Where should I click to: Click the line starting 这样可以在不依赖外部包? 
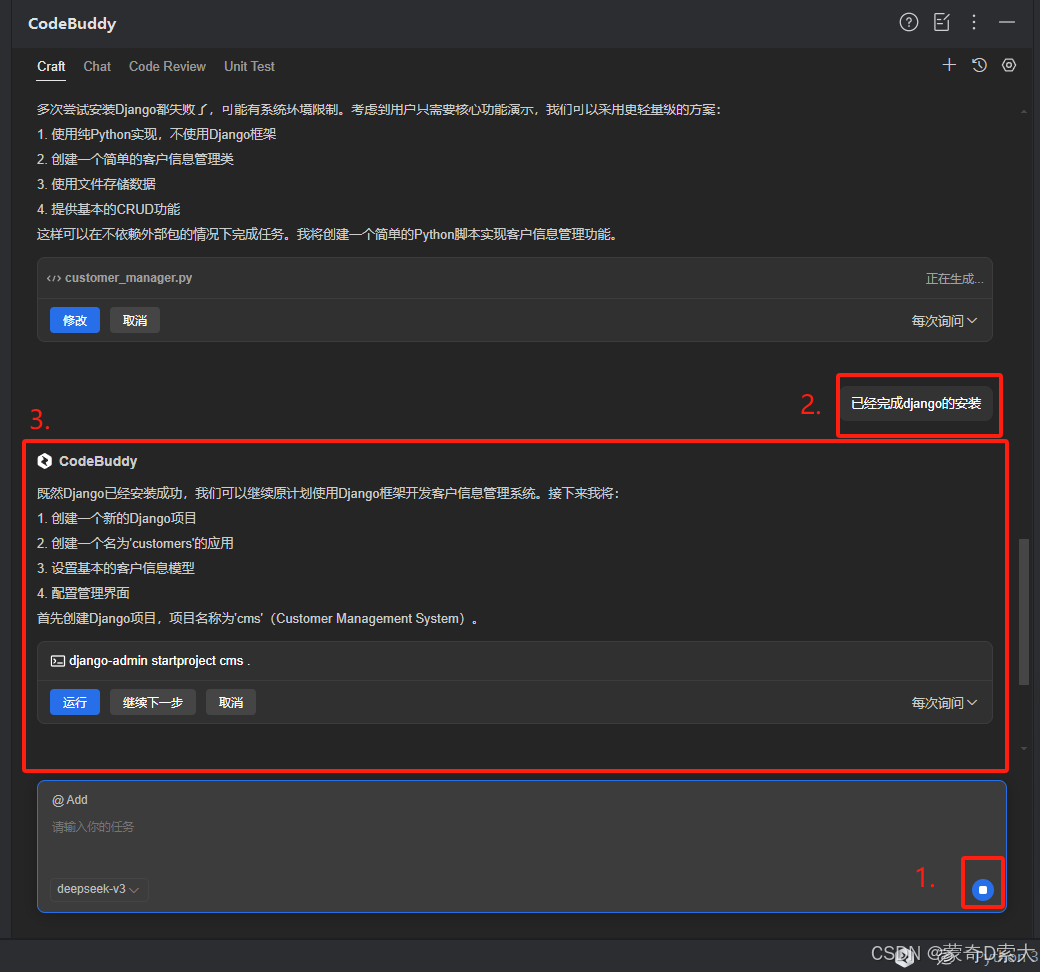(328, 234)
